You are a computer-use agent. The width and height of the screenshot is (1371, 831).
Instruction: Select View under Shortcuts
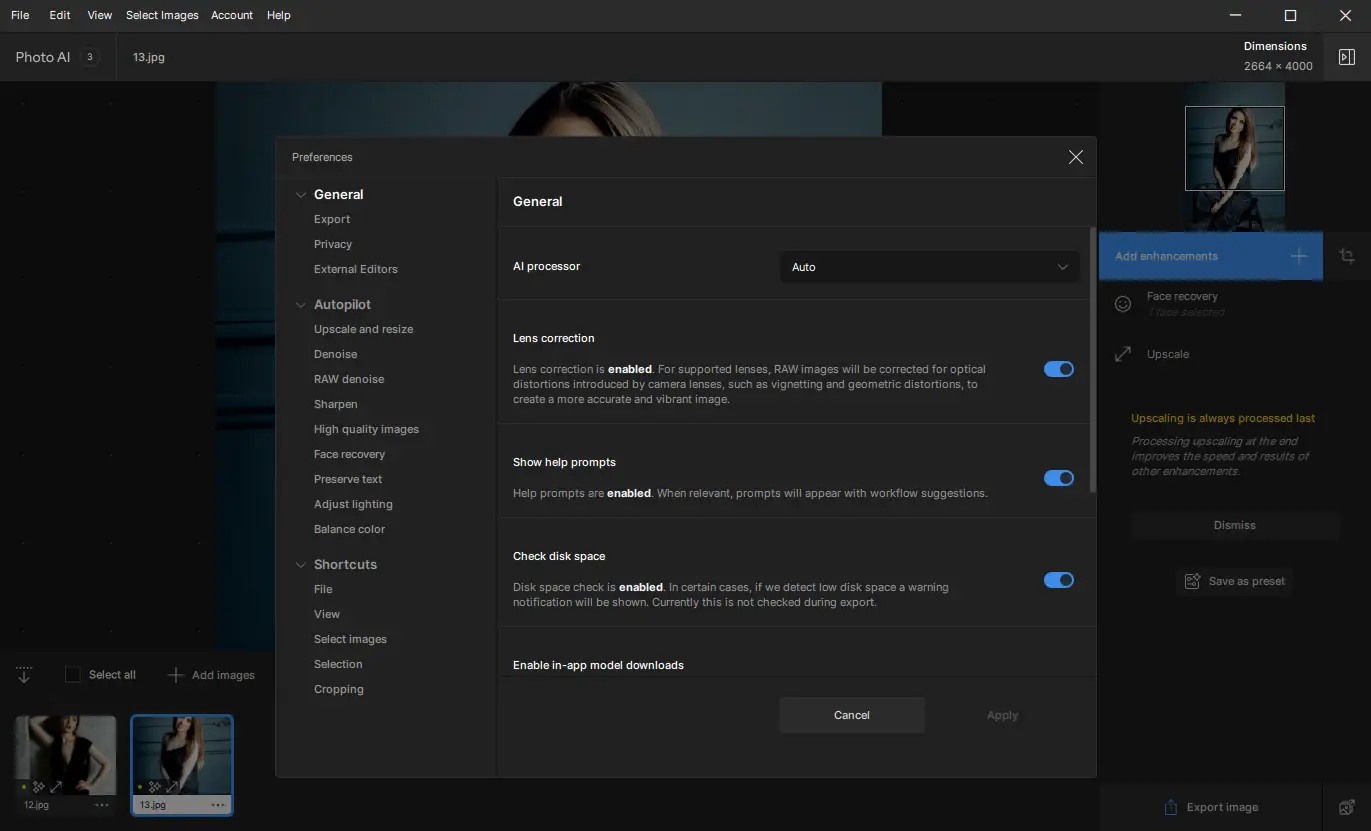(x=327, y=614)
